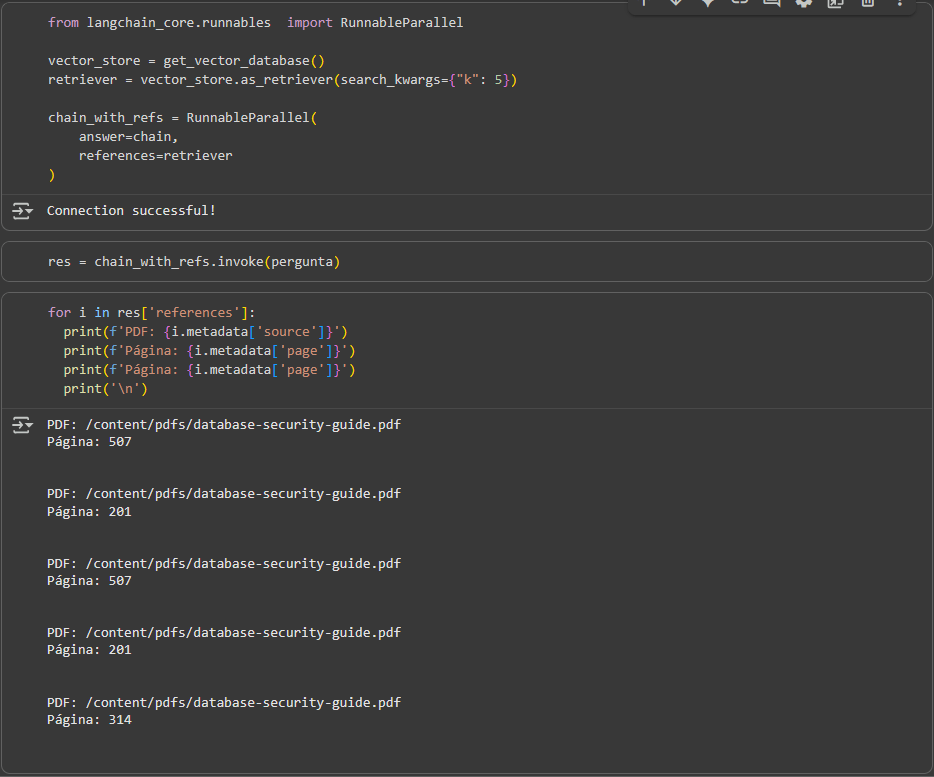Click into the chain_with_refs.invoke(pergunta) cell
The width and height of the screenshot is (934, 777).
[x=194, y=262]
